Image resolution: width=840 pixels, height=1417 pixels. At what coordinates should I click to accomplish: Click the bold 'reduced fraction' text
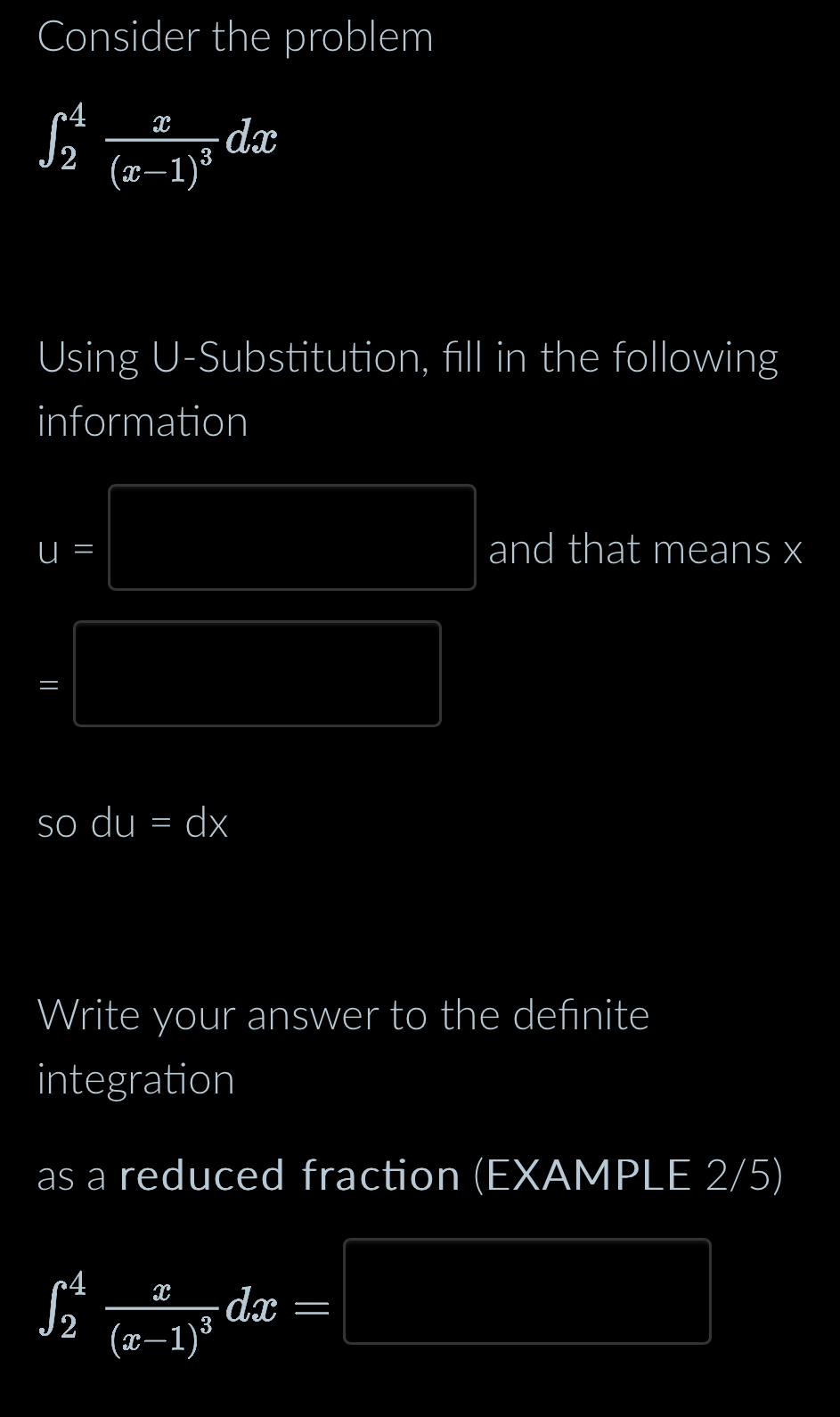pyautogui.click(x=294, y=1175)
